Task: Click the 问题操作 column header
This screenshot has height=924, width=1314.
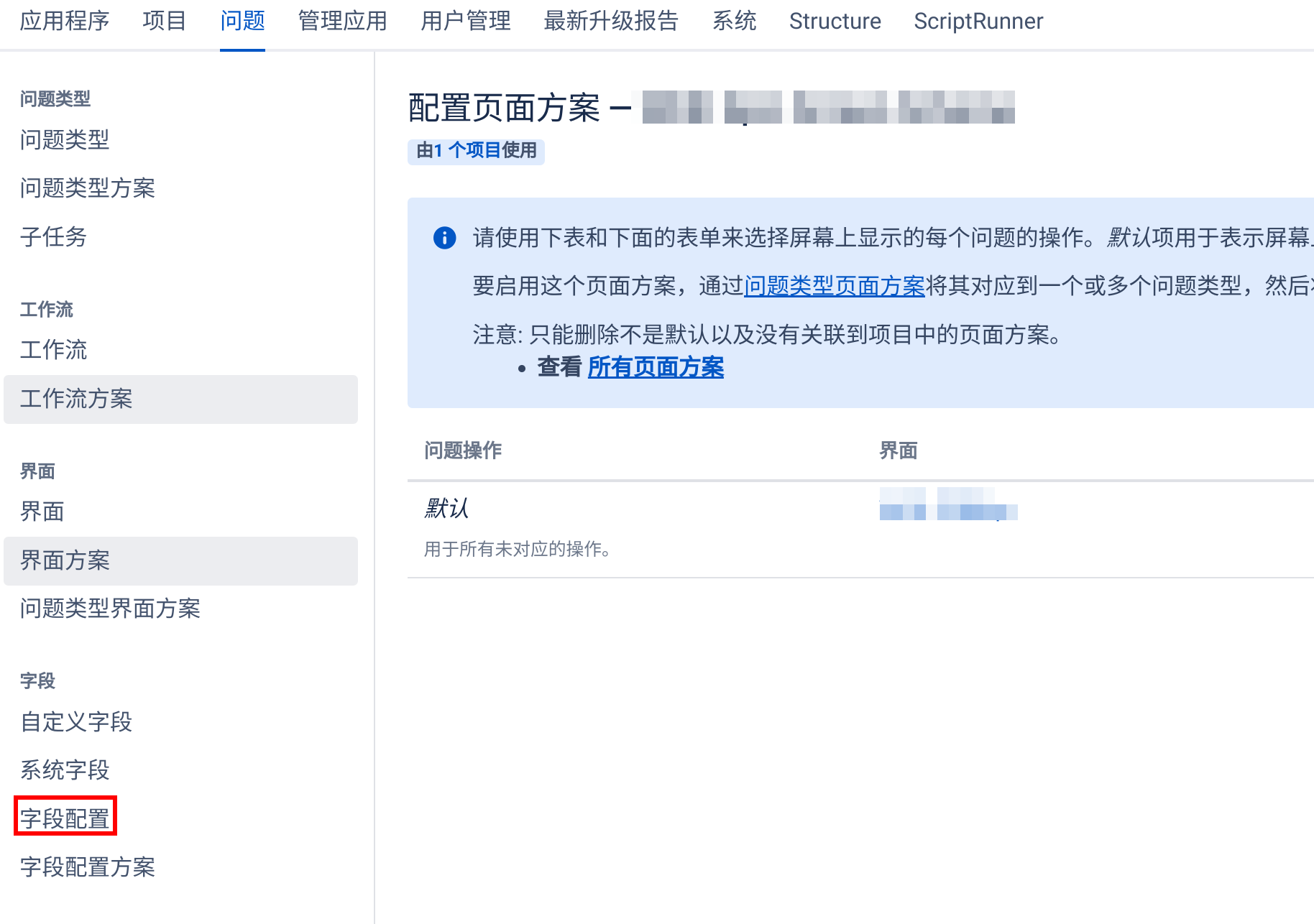Action: (x=463, y=451)
